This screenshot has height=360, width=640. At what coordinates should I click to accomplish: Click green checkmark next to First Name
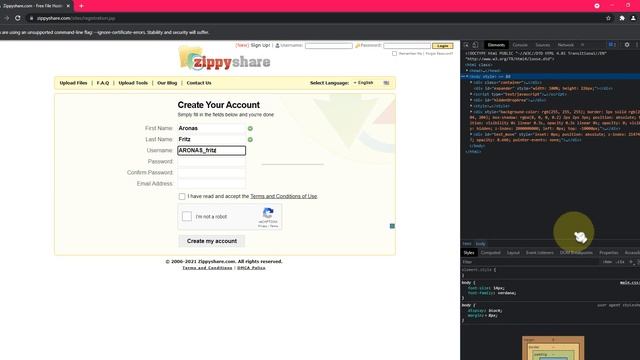[x=250, y=129]
